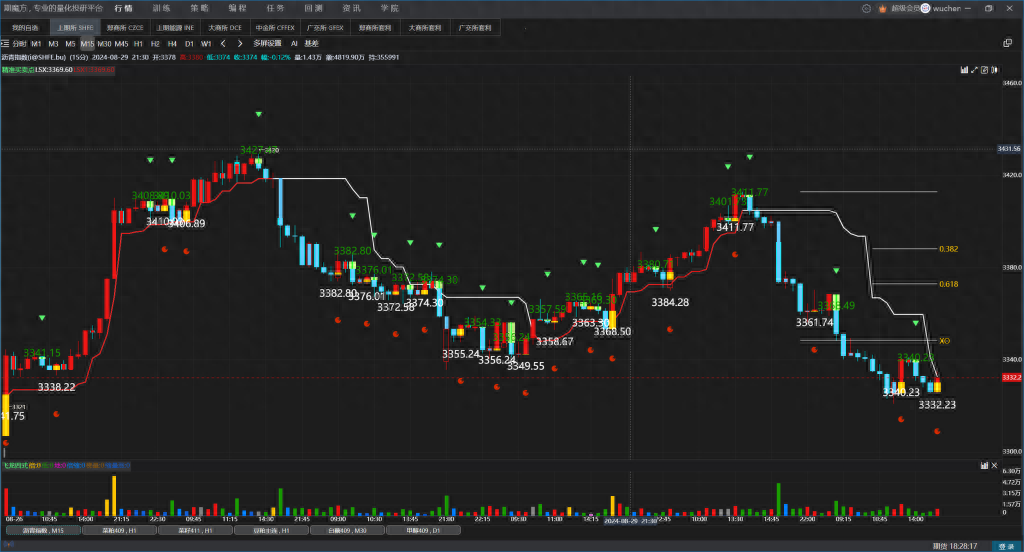Switch to 中金所 CFFEX tab
1024x552 pixels.
(x=275, y=28)
